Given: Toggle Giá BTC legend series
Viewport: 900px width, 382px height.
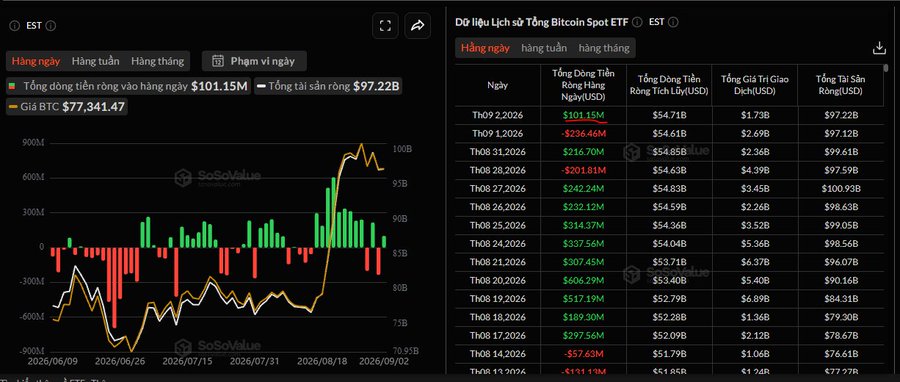Looking at the screenshot, I should 67,106.
